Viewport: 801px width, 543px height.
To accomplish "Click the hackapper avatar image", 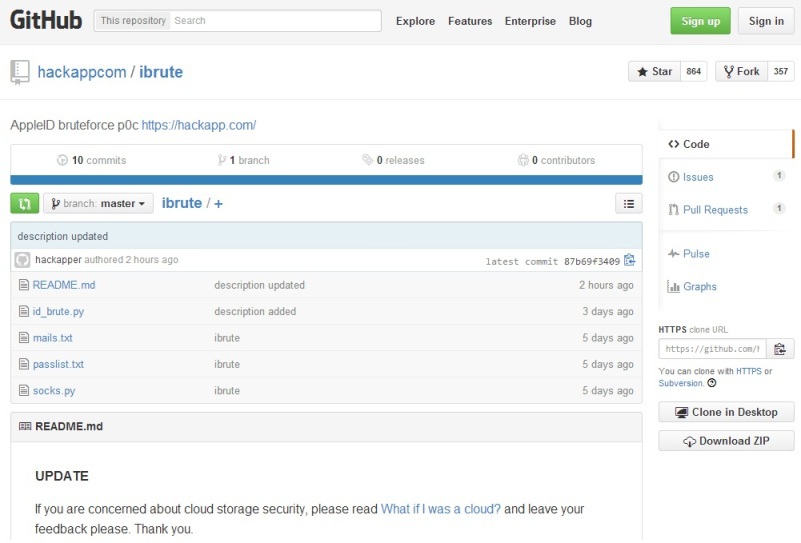I will (x=22, y=260).
